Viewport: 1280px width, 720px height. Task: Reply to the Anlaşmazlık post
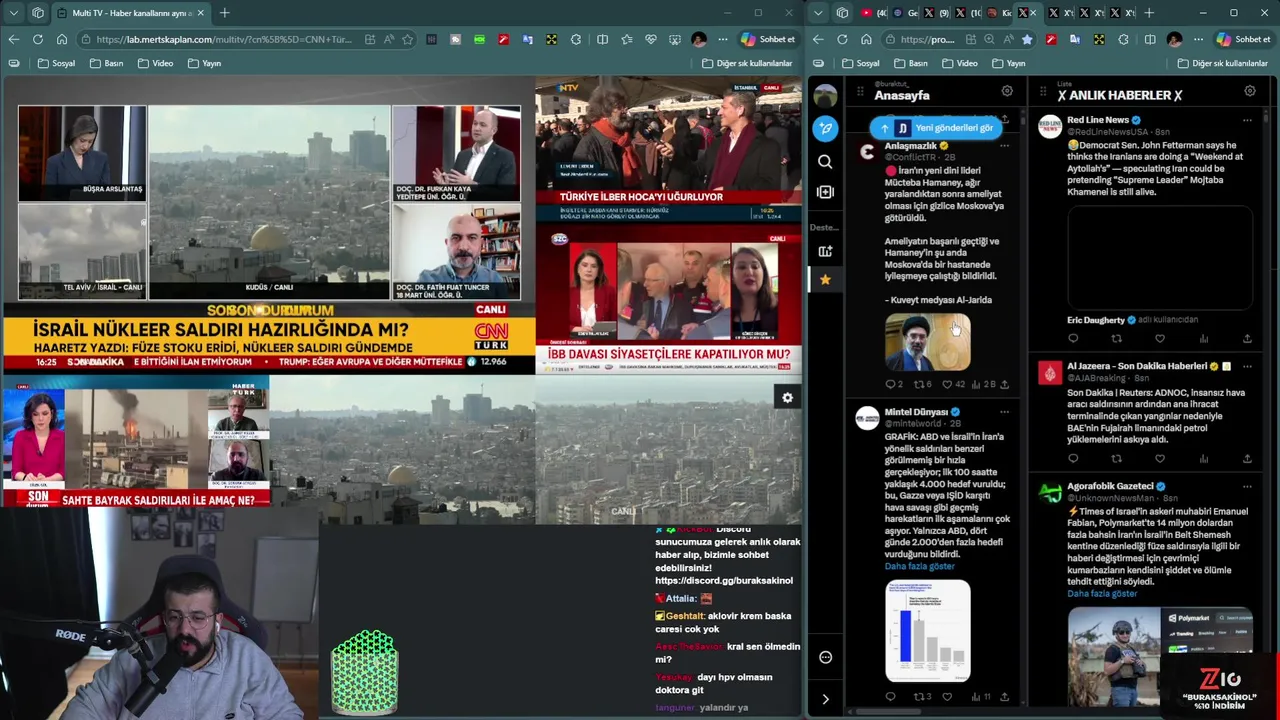click(x=890, y=384)
